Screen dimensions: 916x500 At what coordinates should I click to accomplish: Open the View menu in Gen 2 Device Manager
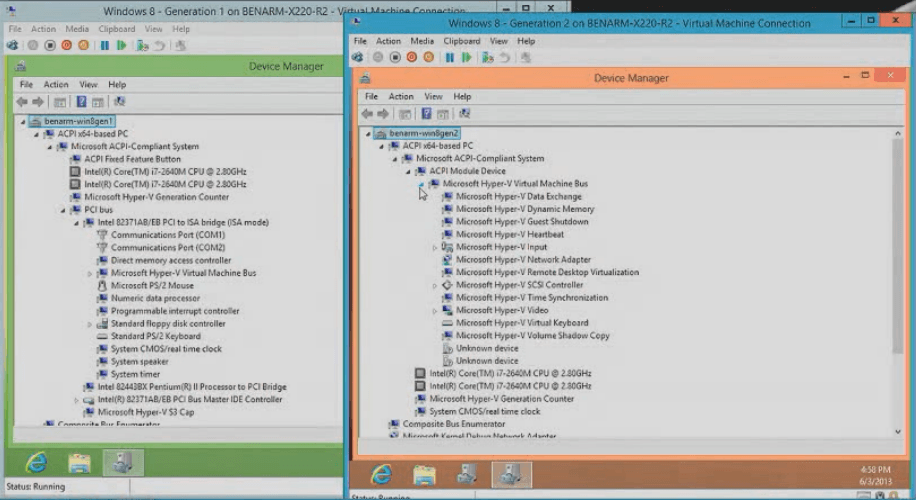tap(433, 96)
